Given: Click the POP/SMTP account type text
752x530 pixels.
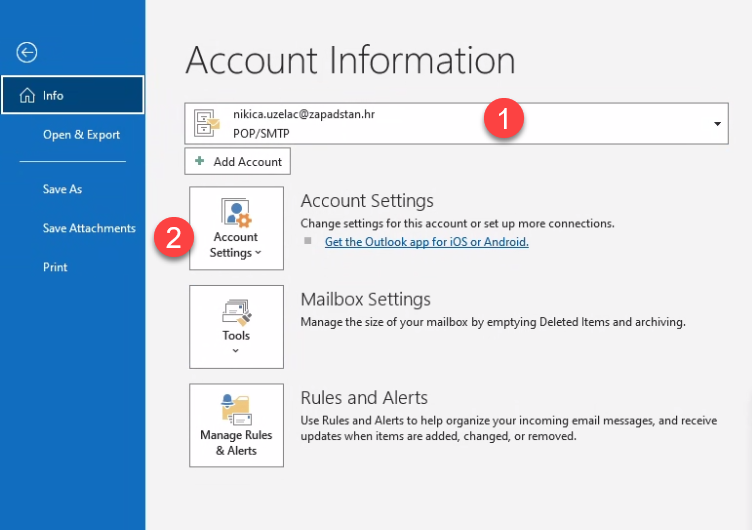Looking at the screenshot, I should coord(261,133).
